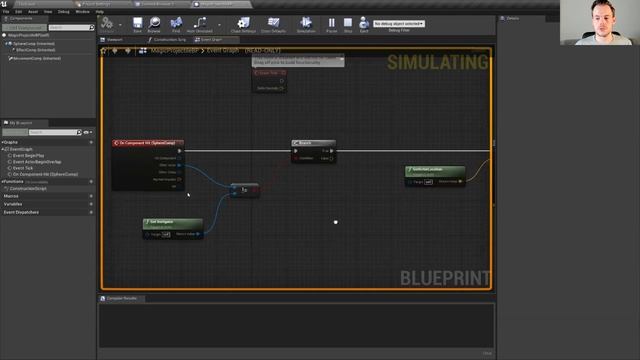Screen dimensions: 640x360
Task: Select the Content Browser window tab
Action: point(158,4)
